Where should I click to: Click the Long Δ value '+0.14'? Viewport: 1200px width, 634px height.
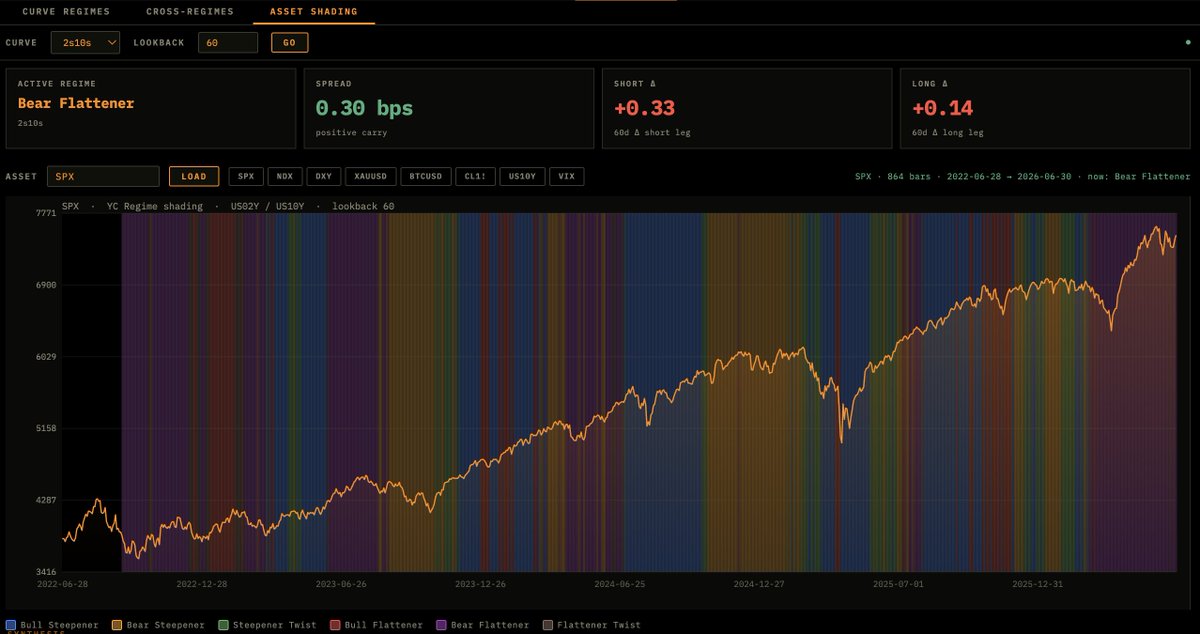pyautogui.click(x=942, y=107)
